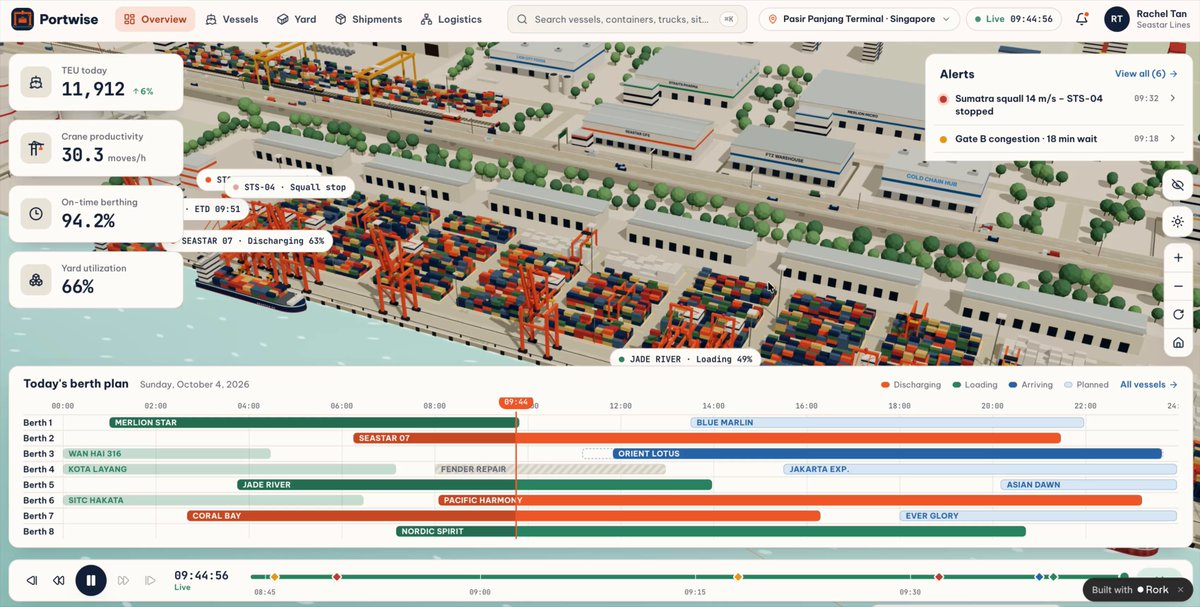Pause the live playback
Image resolution: width=1200 pixels, height=607 pixels.
click(x=91, y=580)
